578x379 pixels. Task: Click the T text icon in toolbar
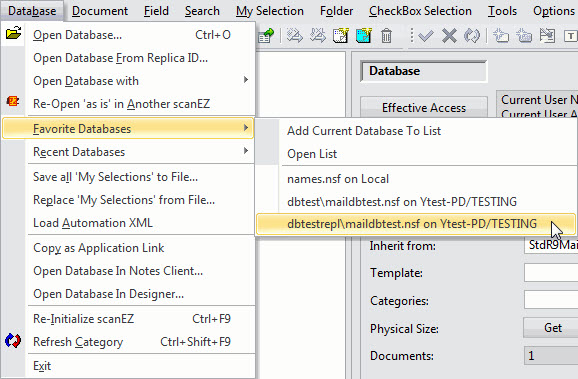[x=570, y=36]
